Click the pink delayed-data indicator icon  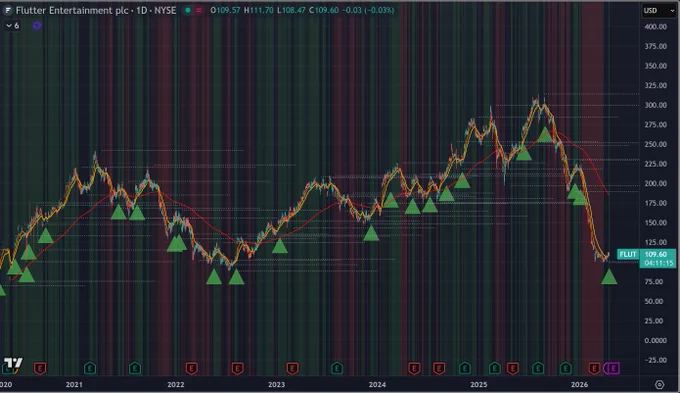tap(199, 10)
